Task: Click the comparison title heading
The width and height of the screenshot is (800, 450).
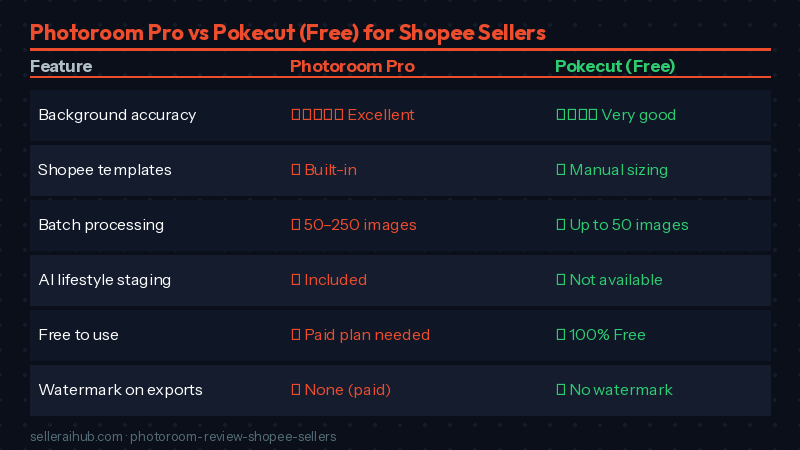Action: click(288, 32)
